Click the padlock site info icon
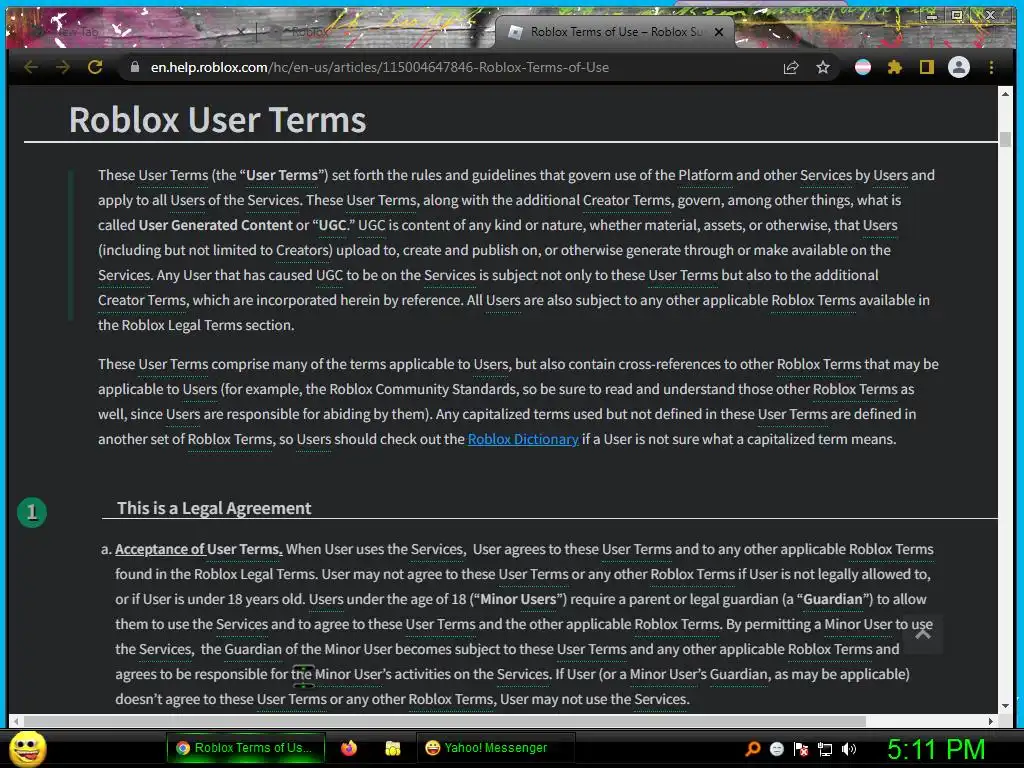Screen dimensions: 1024x768 tap(135, 67)
